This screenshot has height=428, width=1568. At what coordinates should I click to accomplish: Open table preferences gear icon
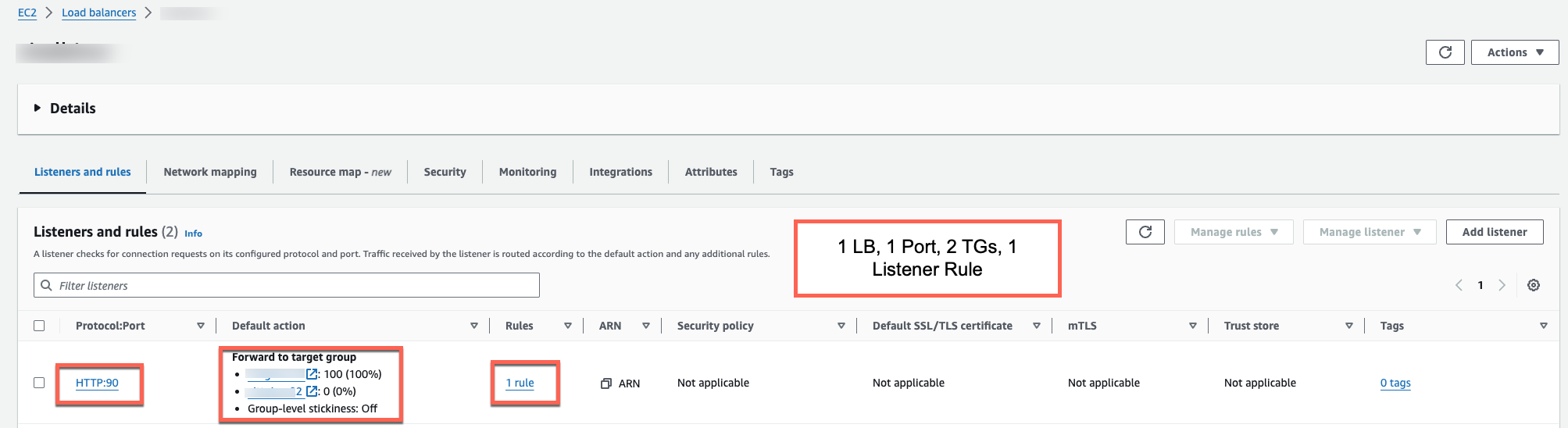[x=1534, y=285]
